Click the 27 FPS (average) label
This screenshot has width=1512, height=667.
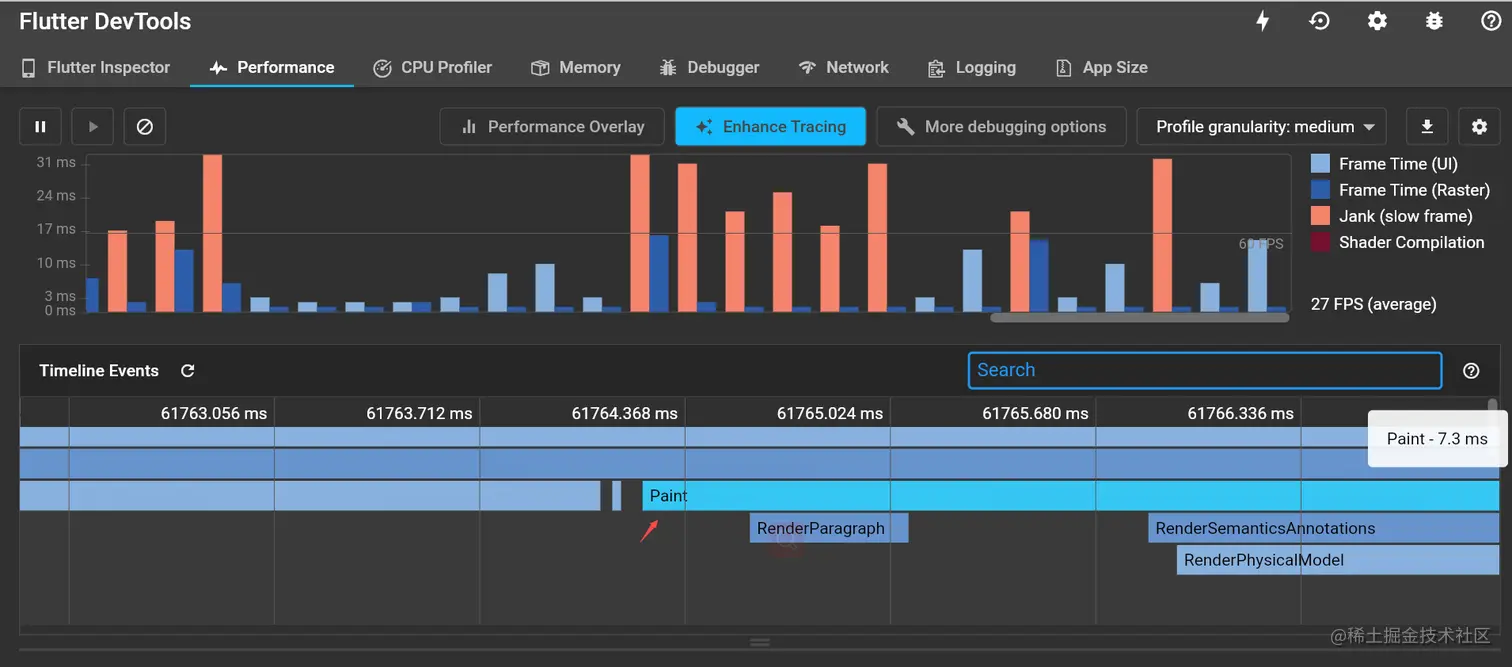[1373, 304]
